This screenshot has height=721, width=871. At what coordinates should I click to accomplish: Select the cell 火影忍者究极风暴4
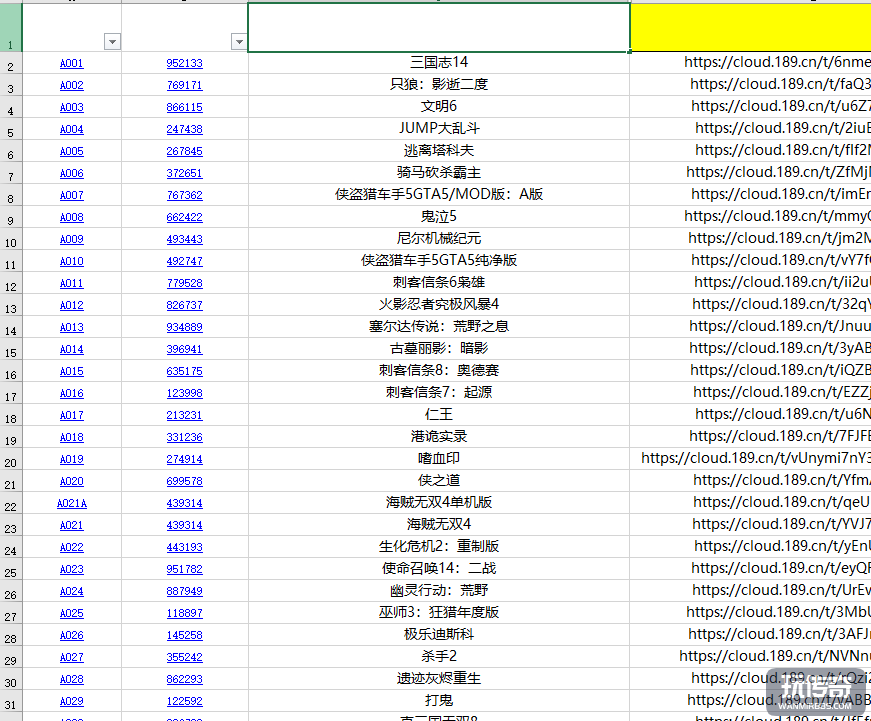(439, 304)
